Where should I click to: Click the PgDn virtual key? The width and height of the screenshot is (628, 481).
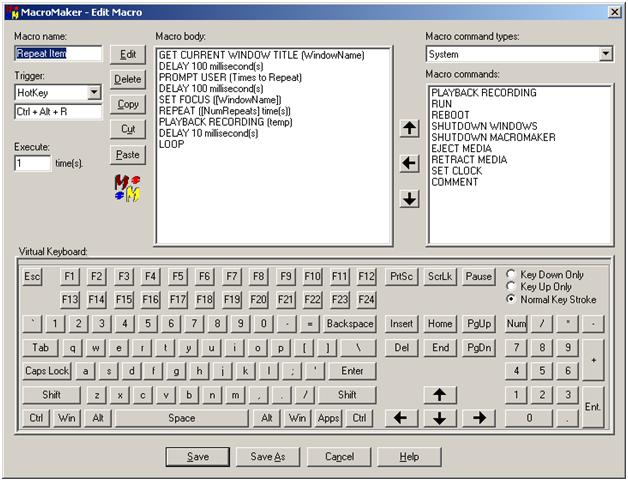click(x=479, y=348)
